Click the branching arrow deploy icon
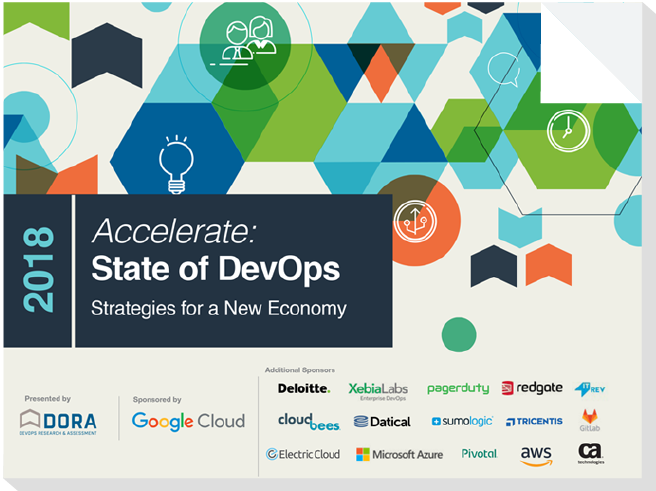656x491 pixels. 415,222
